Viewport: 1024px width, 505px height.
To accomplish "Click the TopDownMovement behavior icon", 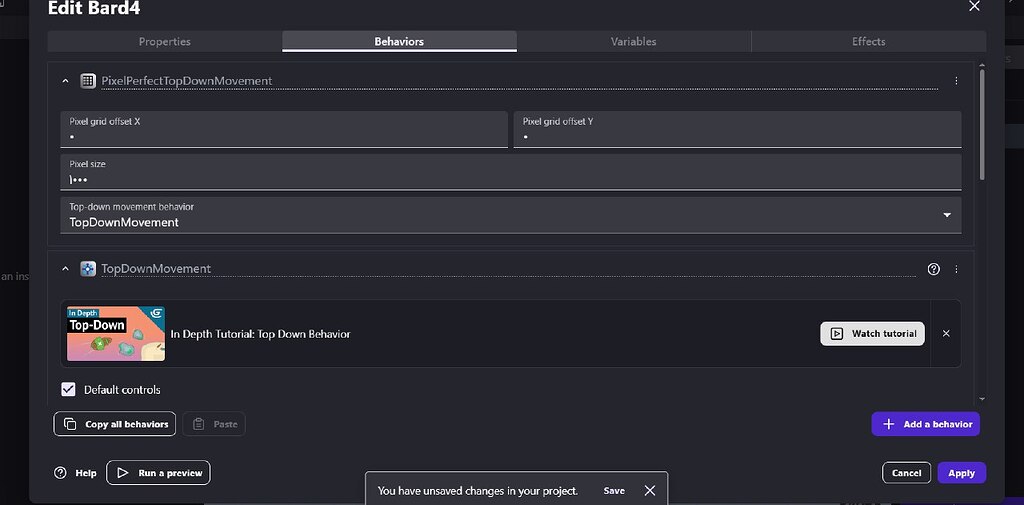I will click(x=88, y=269).
